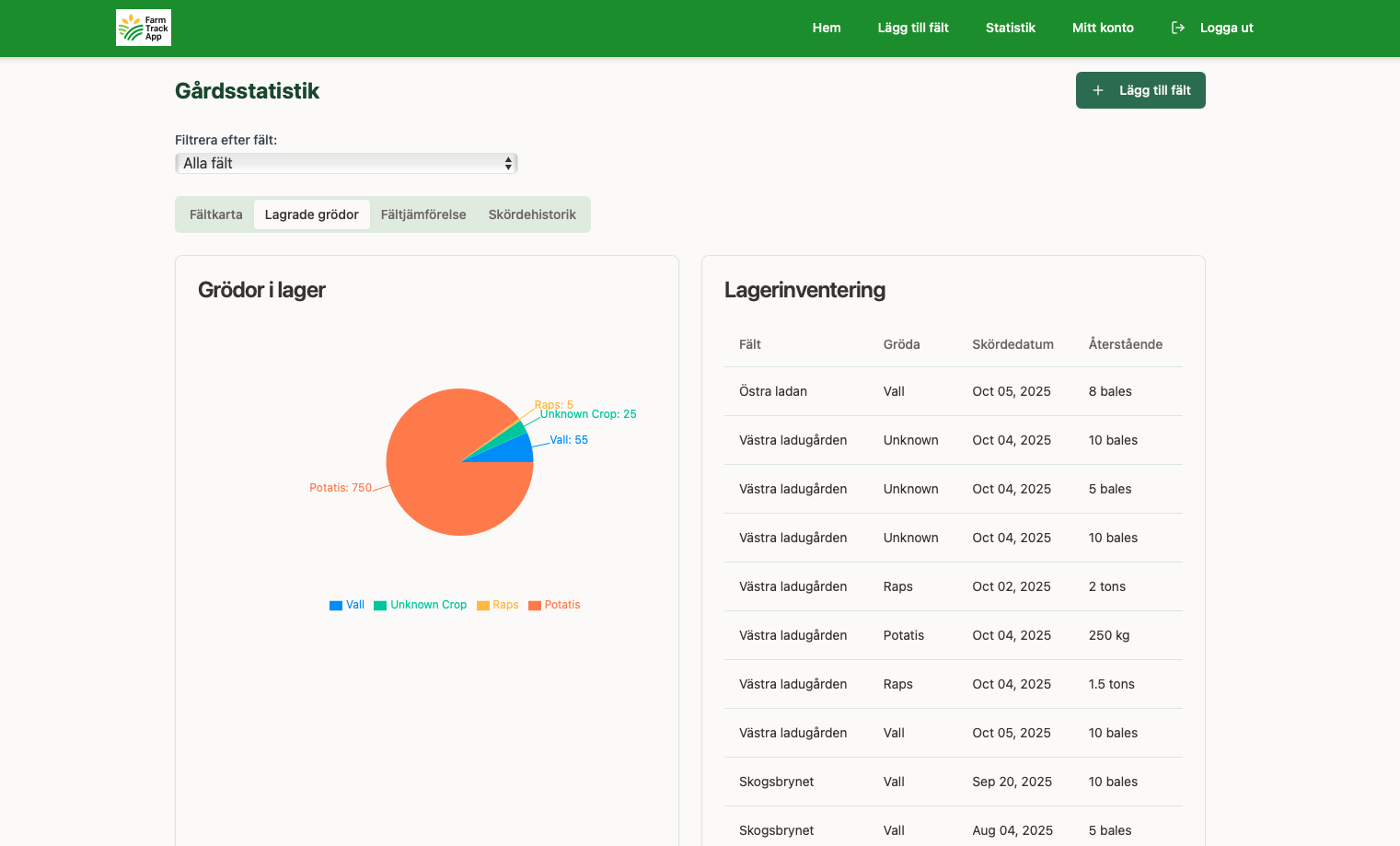The height and width of the screenshot is (846, 1400).
Task: Select the Östra ladan row
Action: pos(954,391)
